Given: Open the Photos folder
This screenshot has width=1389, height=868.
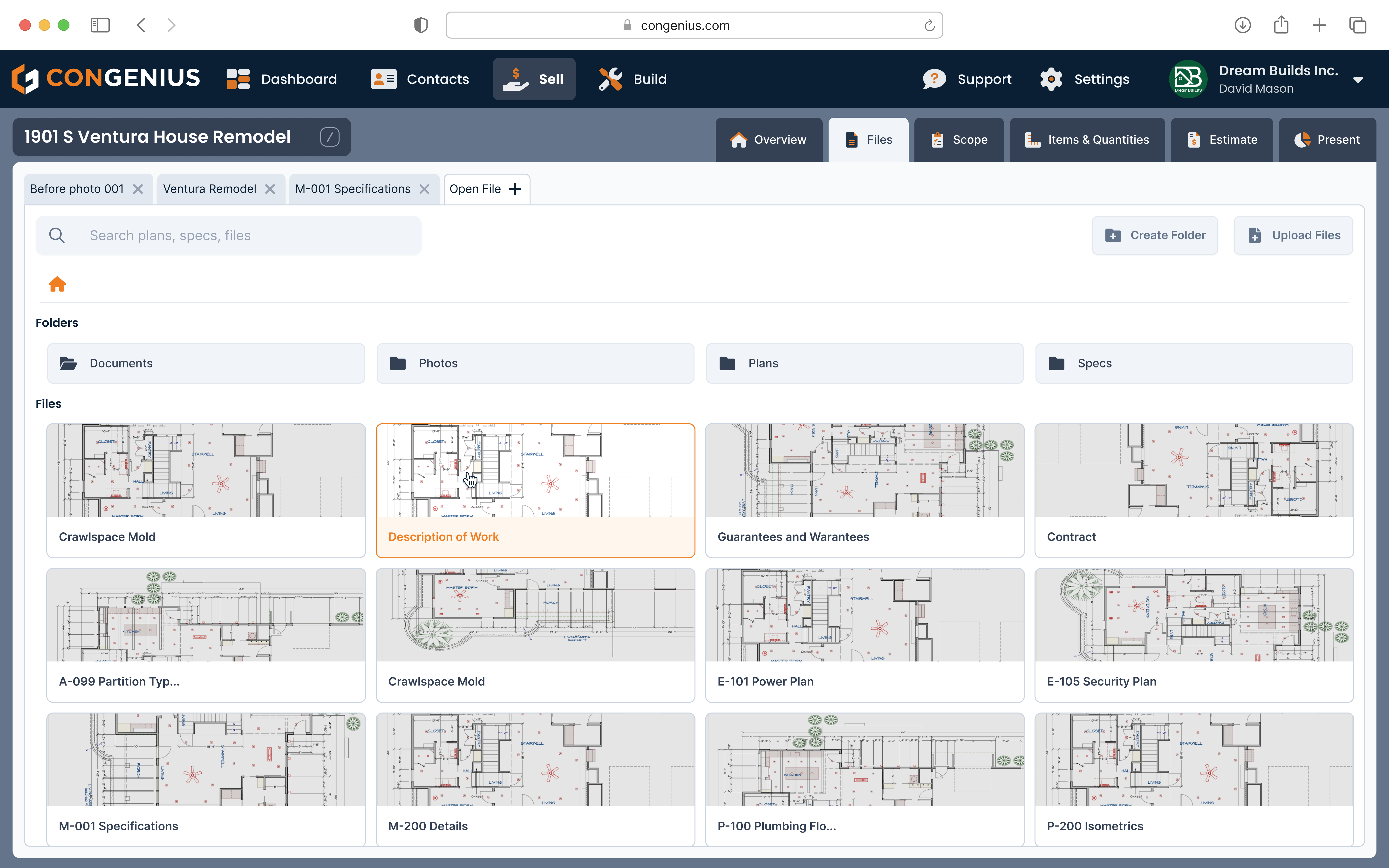Looking at the screenshot, I should [x=536, y=363].
